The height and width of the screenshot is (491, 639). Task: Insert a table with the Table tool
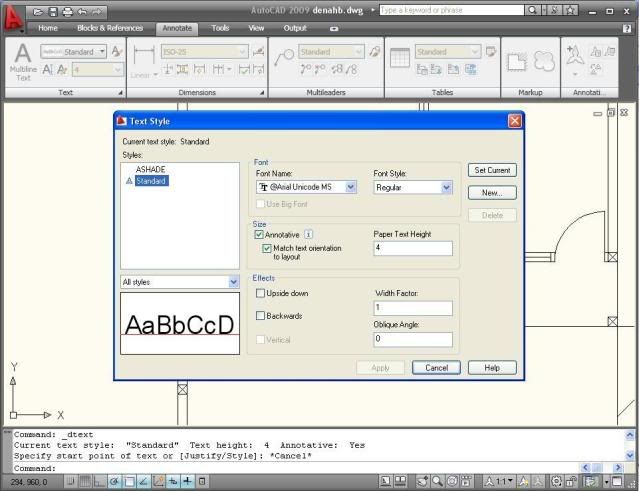coord(400,57)
